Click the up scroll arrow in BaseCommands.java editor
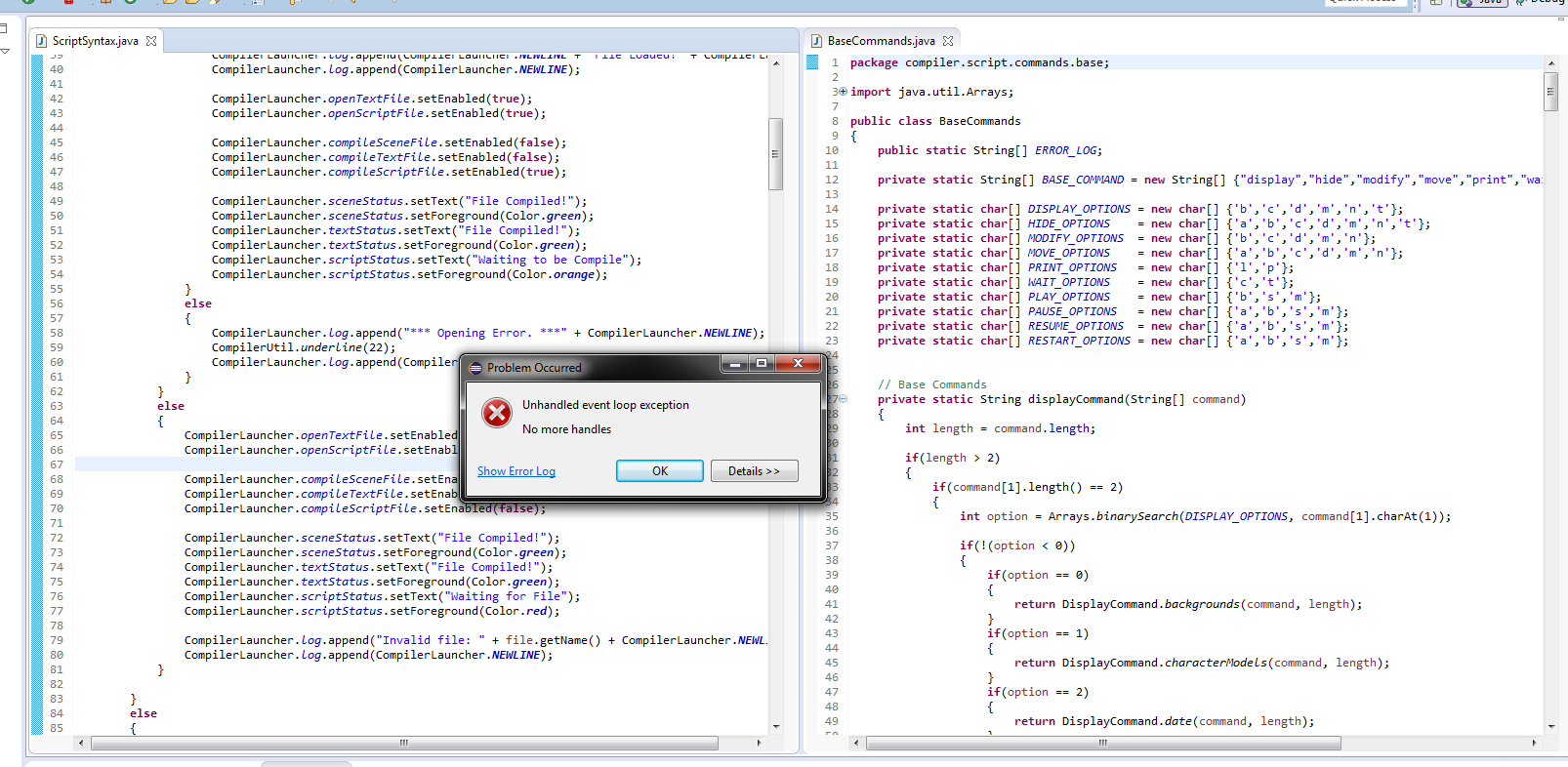The width and height of the screenshot is (1568, 767). (x=1550, y=63)
